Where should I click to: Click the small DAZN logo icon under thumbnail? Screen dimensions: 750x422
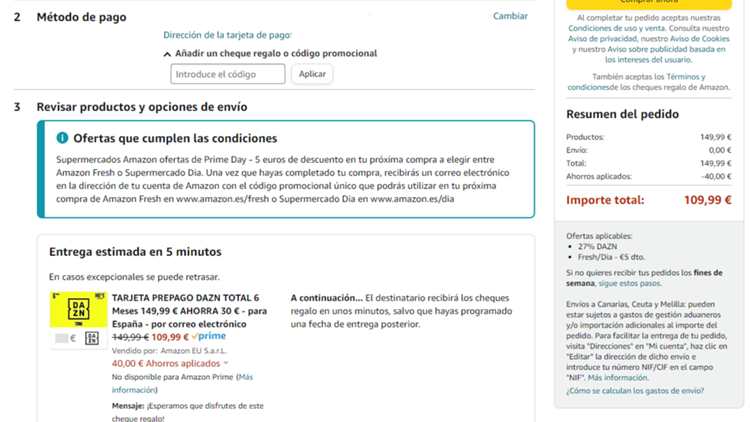[x=92, y=338]
